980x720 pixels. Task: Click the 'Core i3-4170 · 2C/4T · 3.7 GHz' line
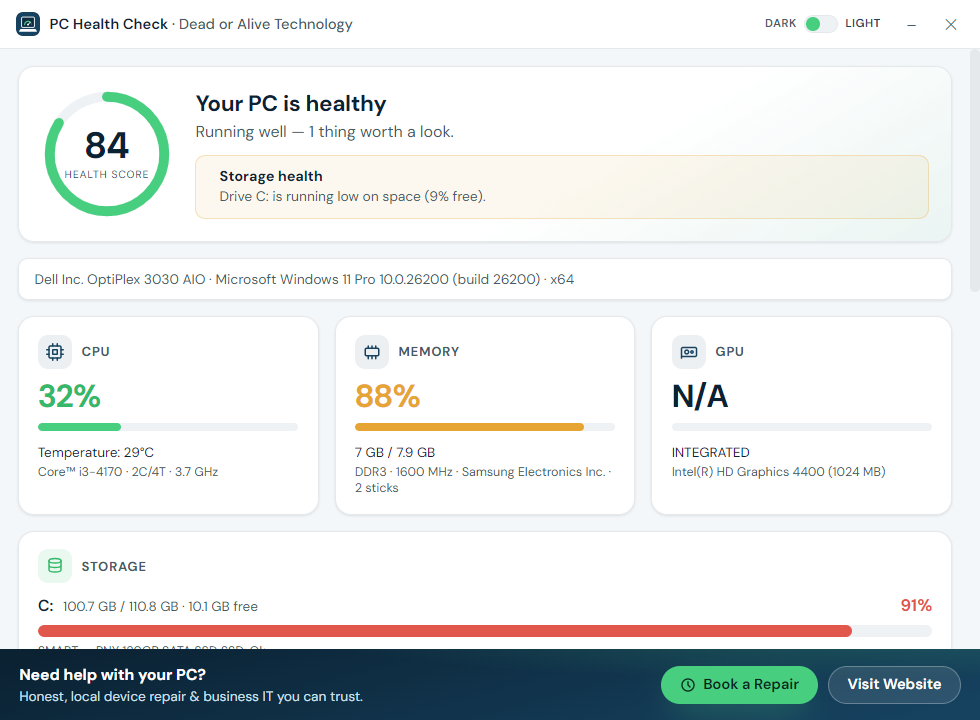pos(128,472)
